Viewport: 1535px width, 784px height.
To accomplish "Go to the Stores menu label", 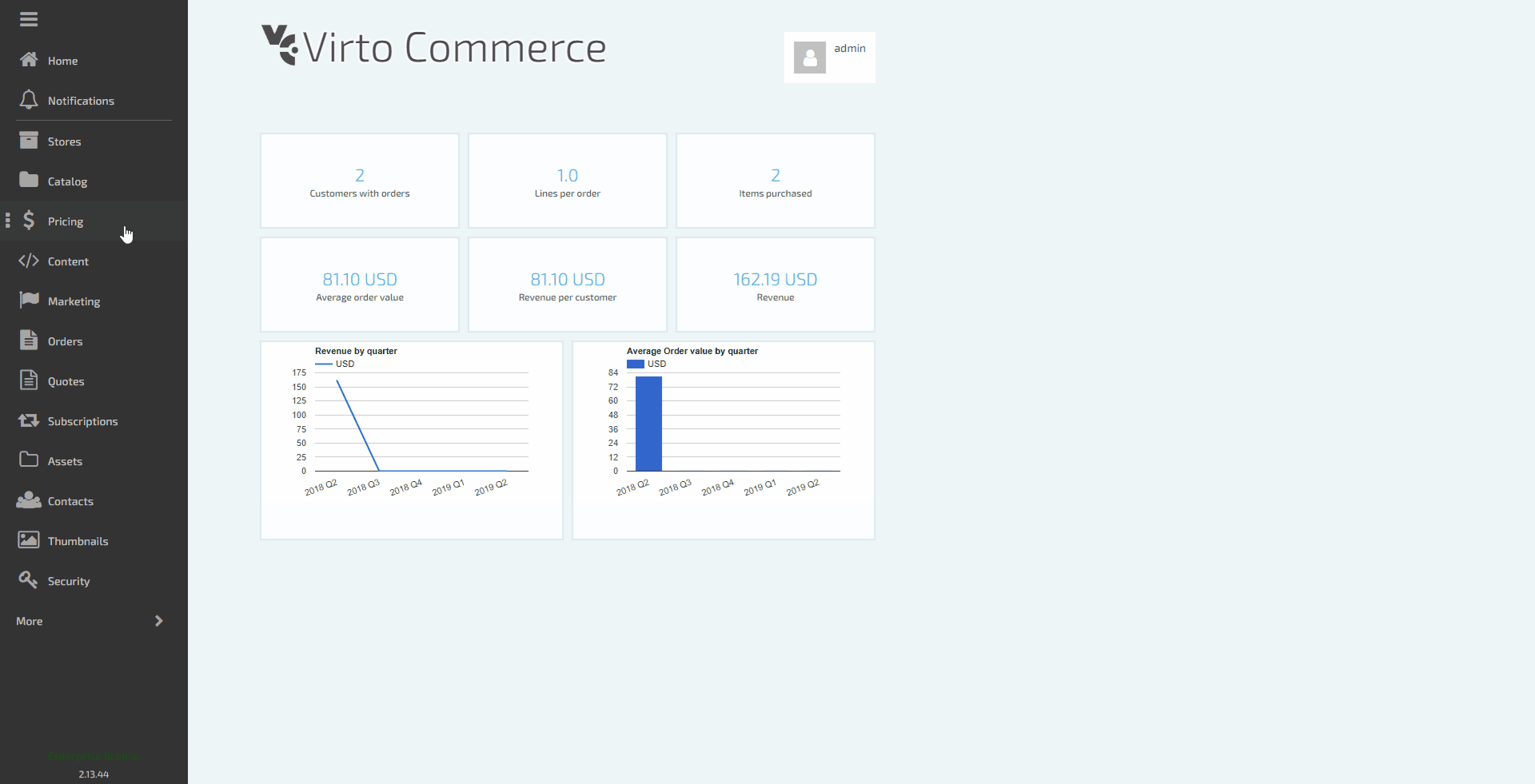I will coord(64,141).
